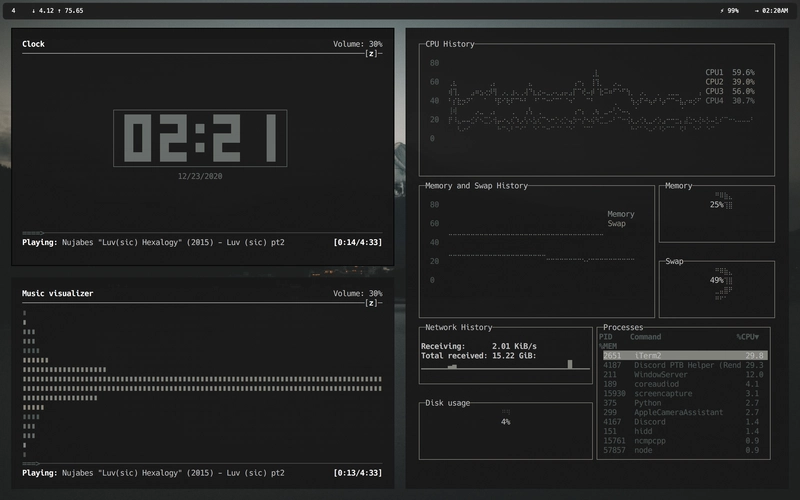The image size is (800, 500).
Task: Select the screencapture process row
Action: pos(683,393)
